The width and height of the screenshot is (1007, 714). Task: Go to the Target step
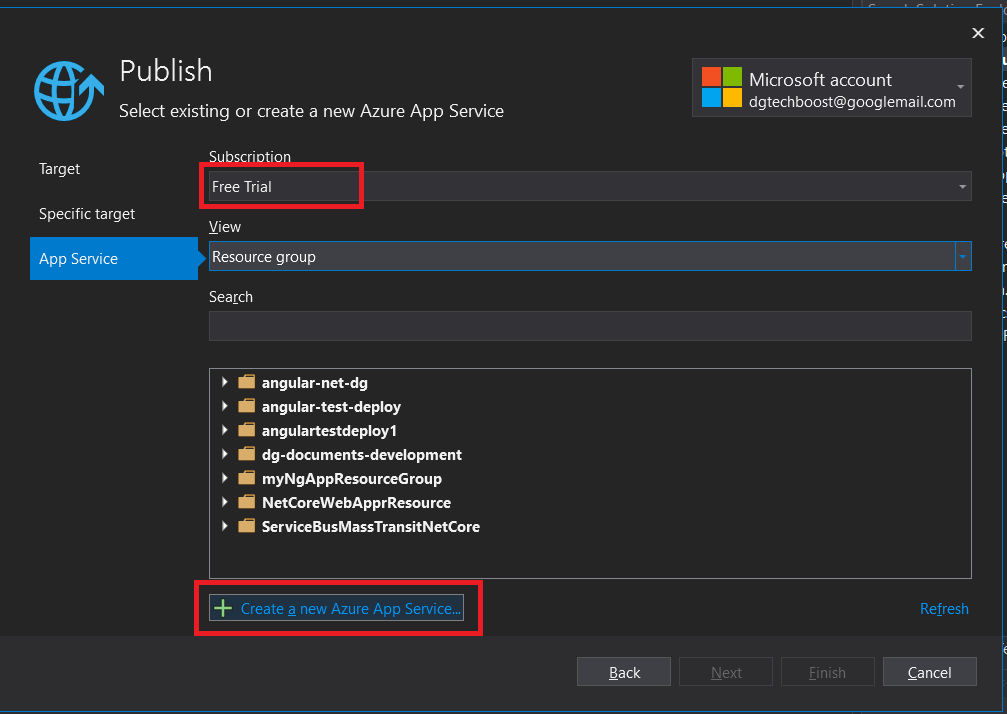tap(60, 169)
